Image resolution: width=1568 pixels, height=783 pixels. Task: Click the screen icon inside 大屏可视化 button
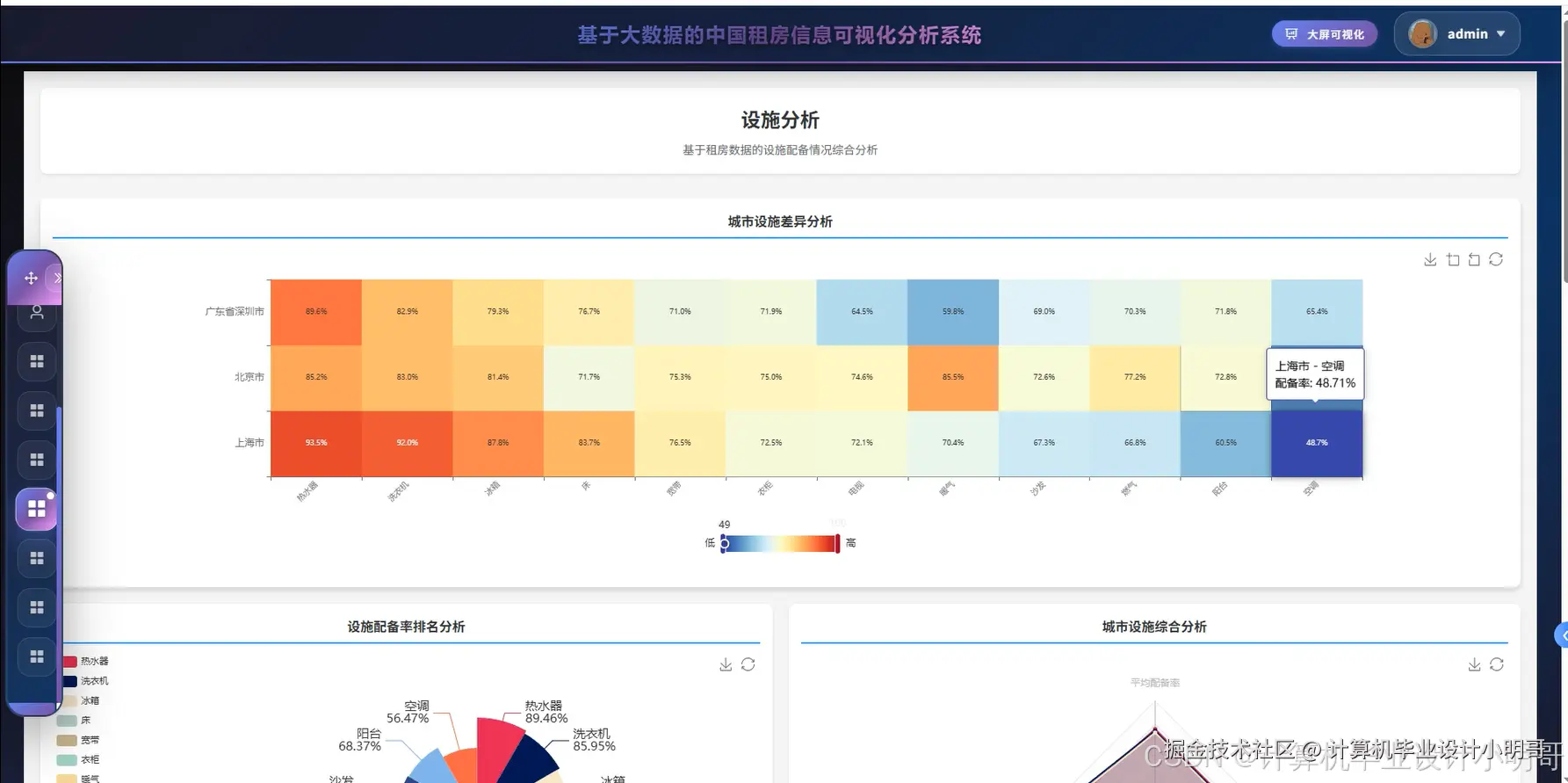point(1291,34)
